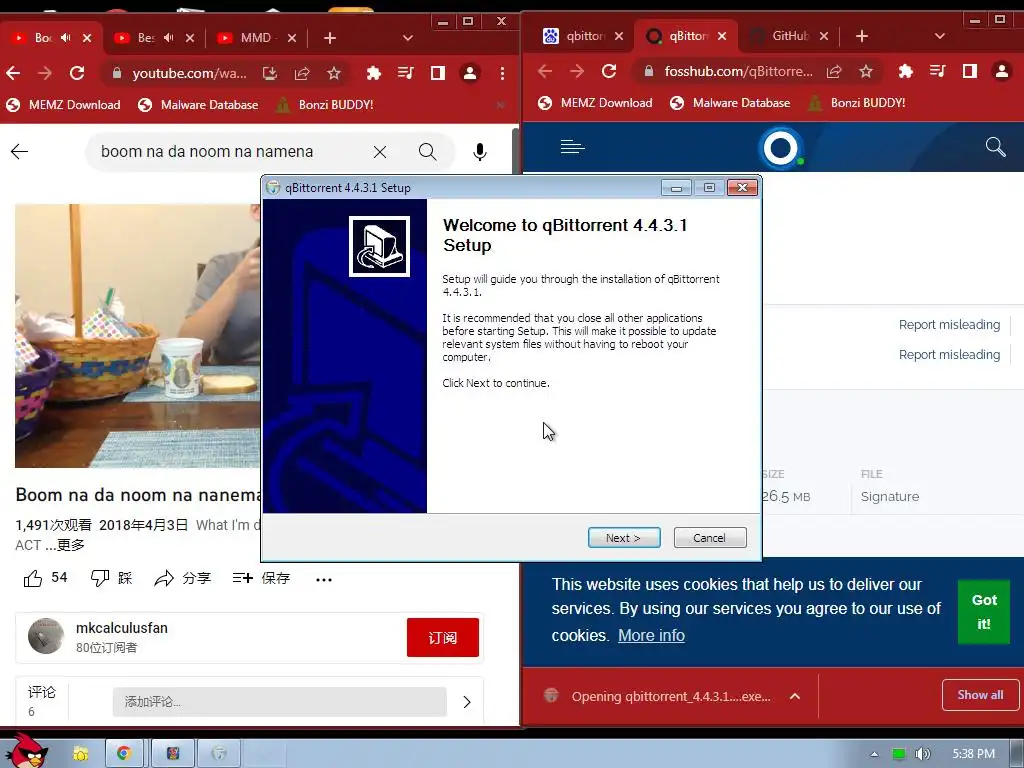Open extensions puzzle icon in YouTube window
The height and width of the screenshot is (768, 1024).
tap(374, 73)
